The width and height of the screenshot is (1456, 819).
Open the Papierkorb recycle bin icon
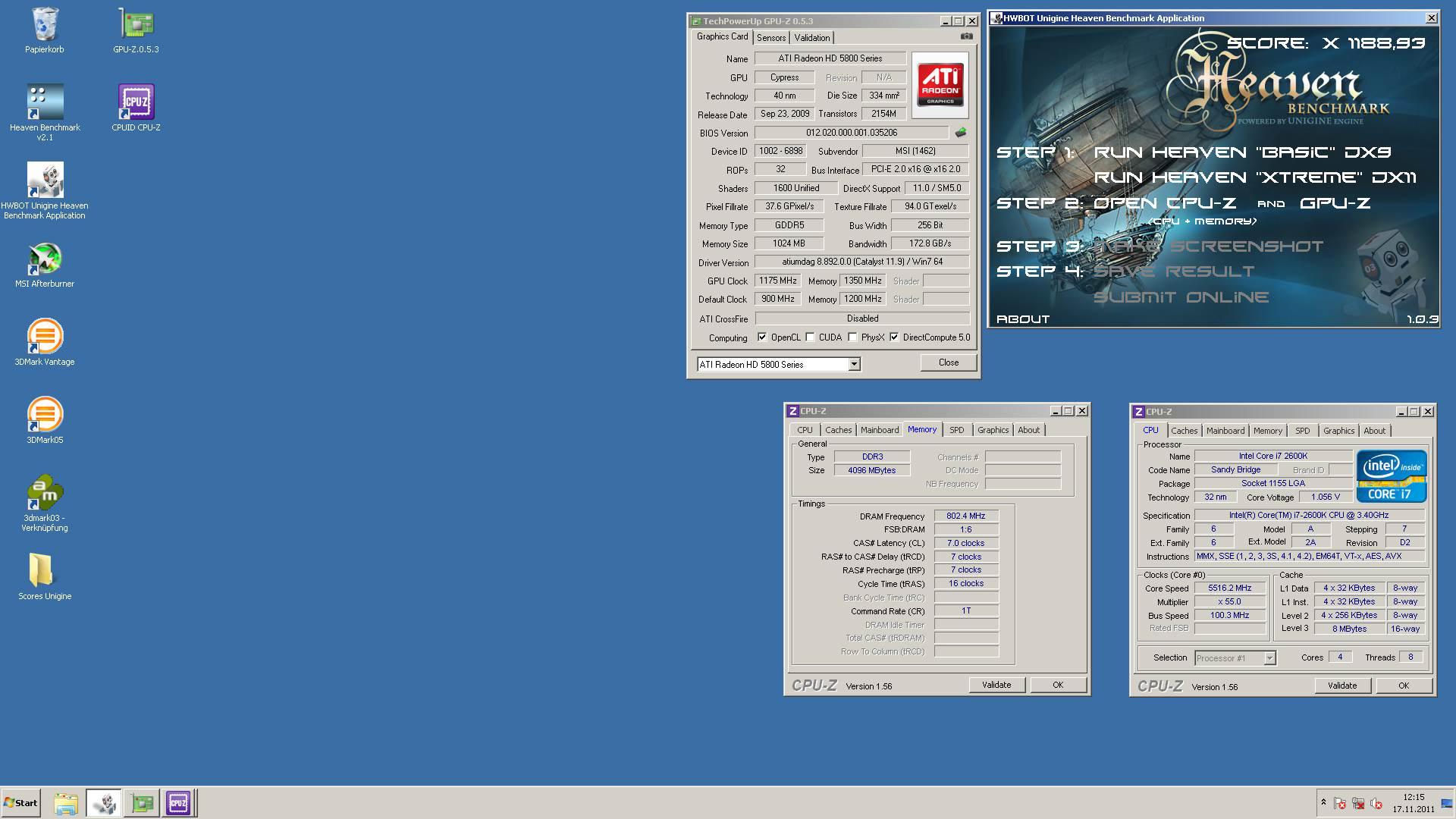[x=44, y=30]
